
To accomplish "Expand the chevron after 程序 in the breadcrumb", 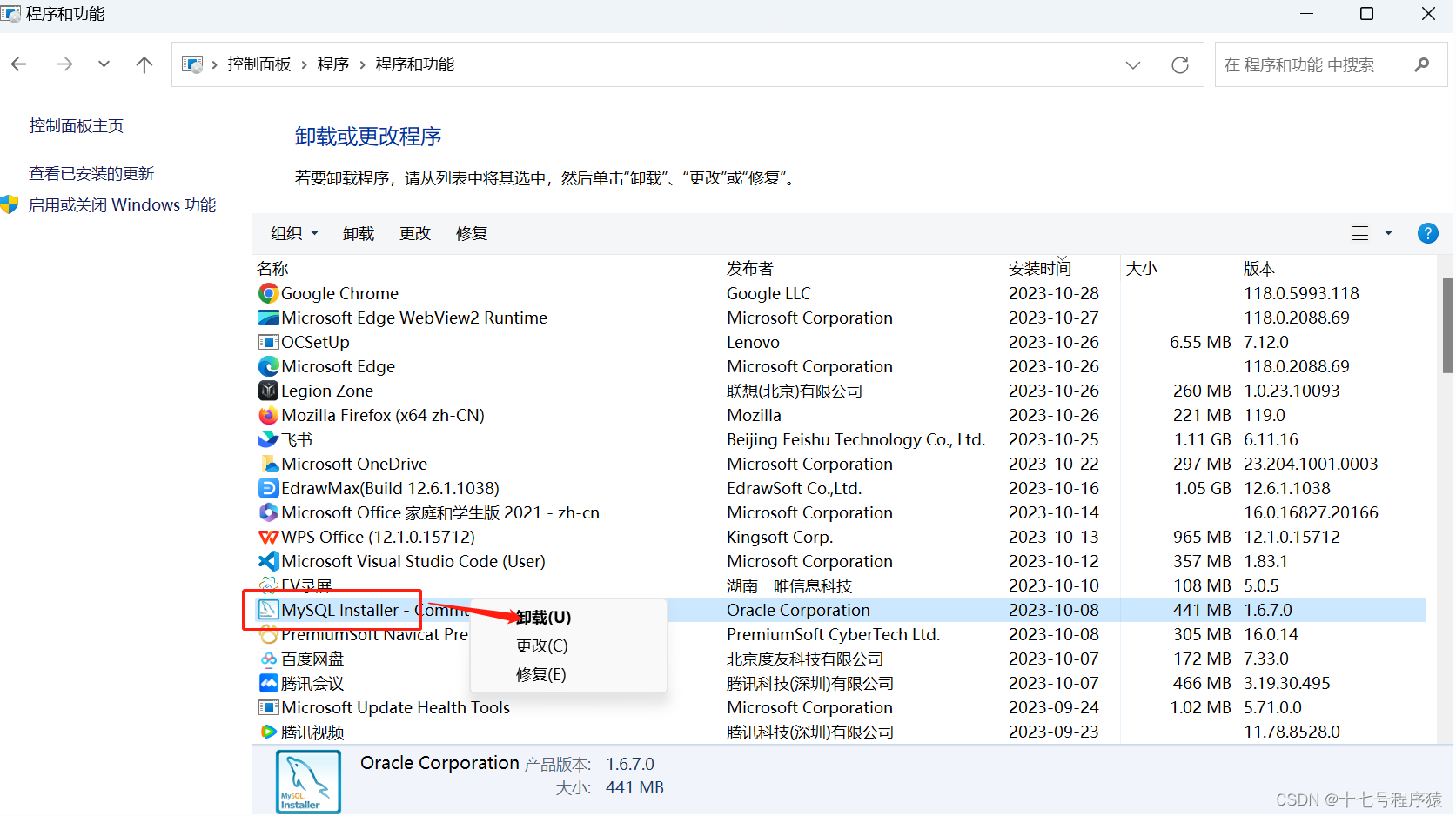I will pos(362,64).
